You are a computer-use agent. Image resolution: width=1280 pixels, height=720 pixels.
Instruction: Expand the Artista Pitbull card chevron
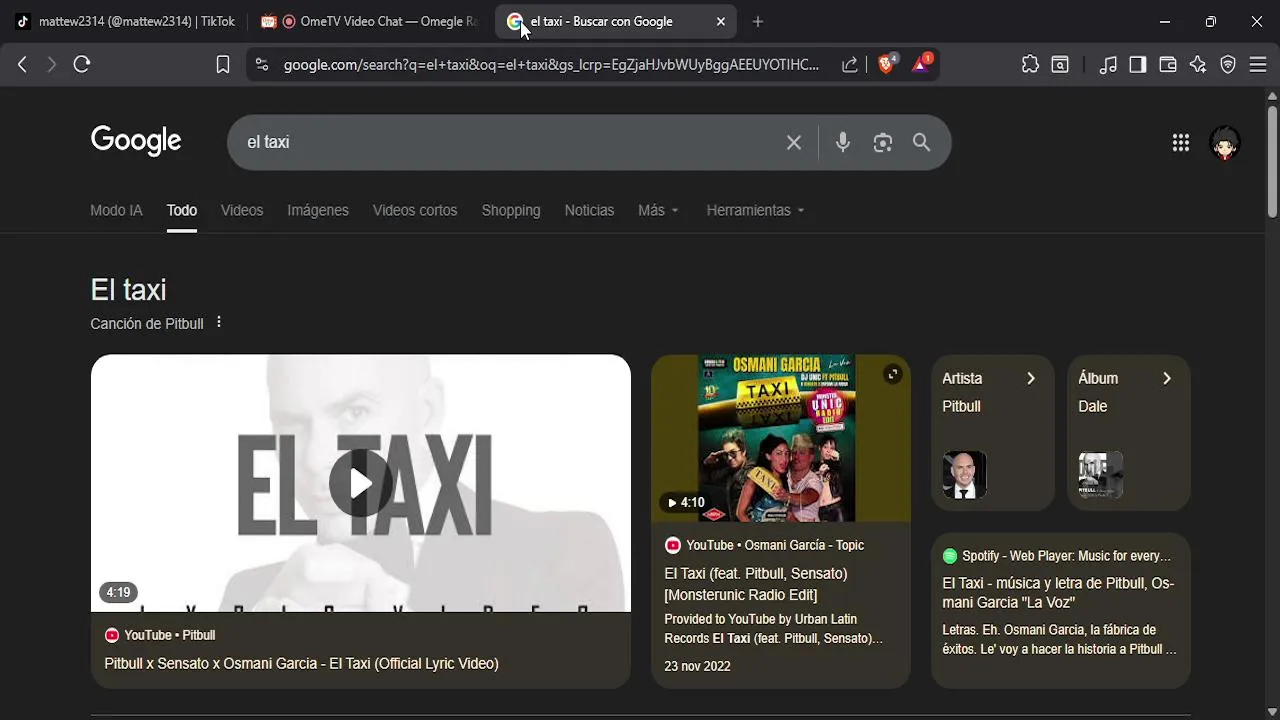click(1031, 378)
